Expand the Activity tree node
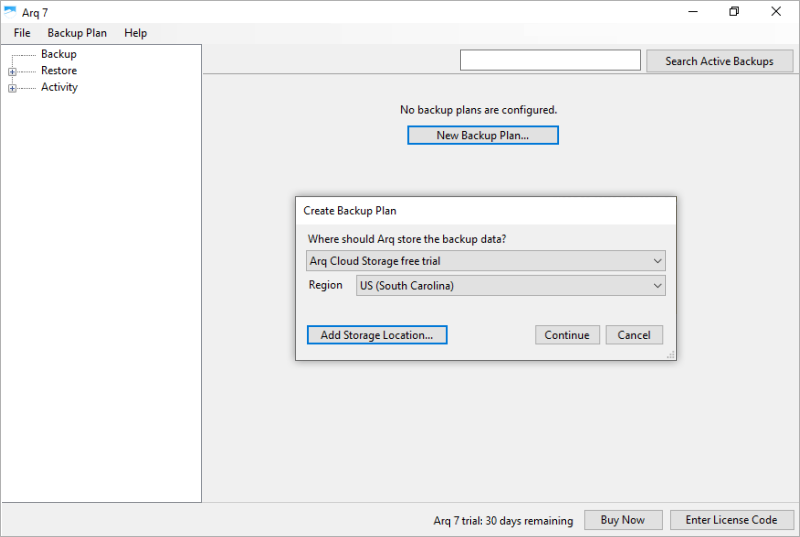Screen dimensions: 800x537 click(12, 88)
